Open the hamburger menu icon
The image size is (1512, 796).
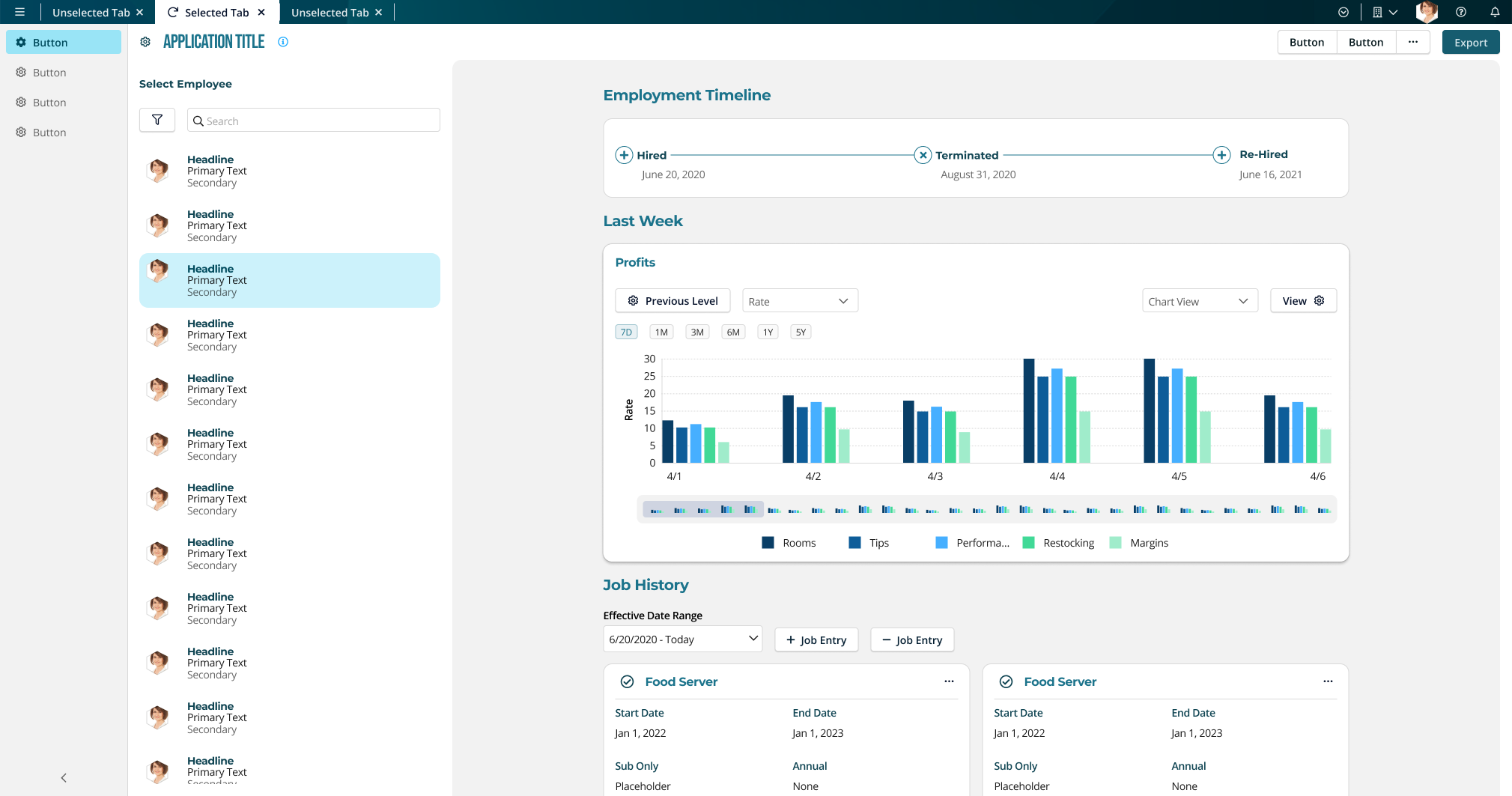20,12
